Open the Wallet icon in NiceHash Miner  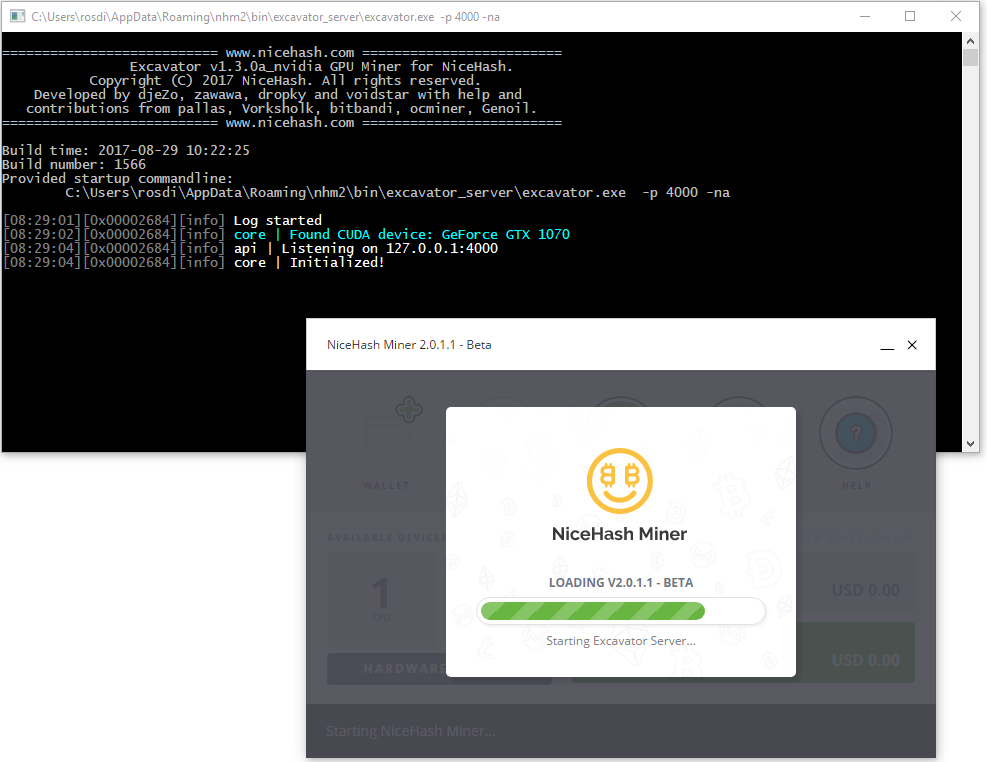click(386, 435)
